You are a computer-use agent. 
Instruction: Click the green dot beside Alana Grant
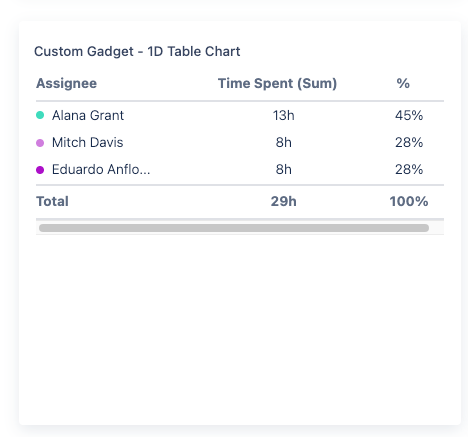point(40,115)
